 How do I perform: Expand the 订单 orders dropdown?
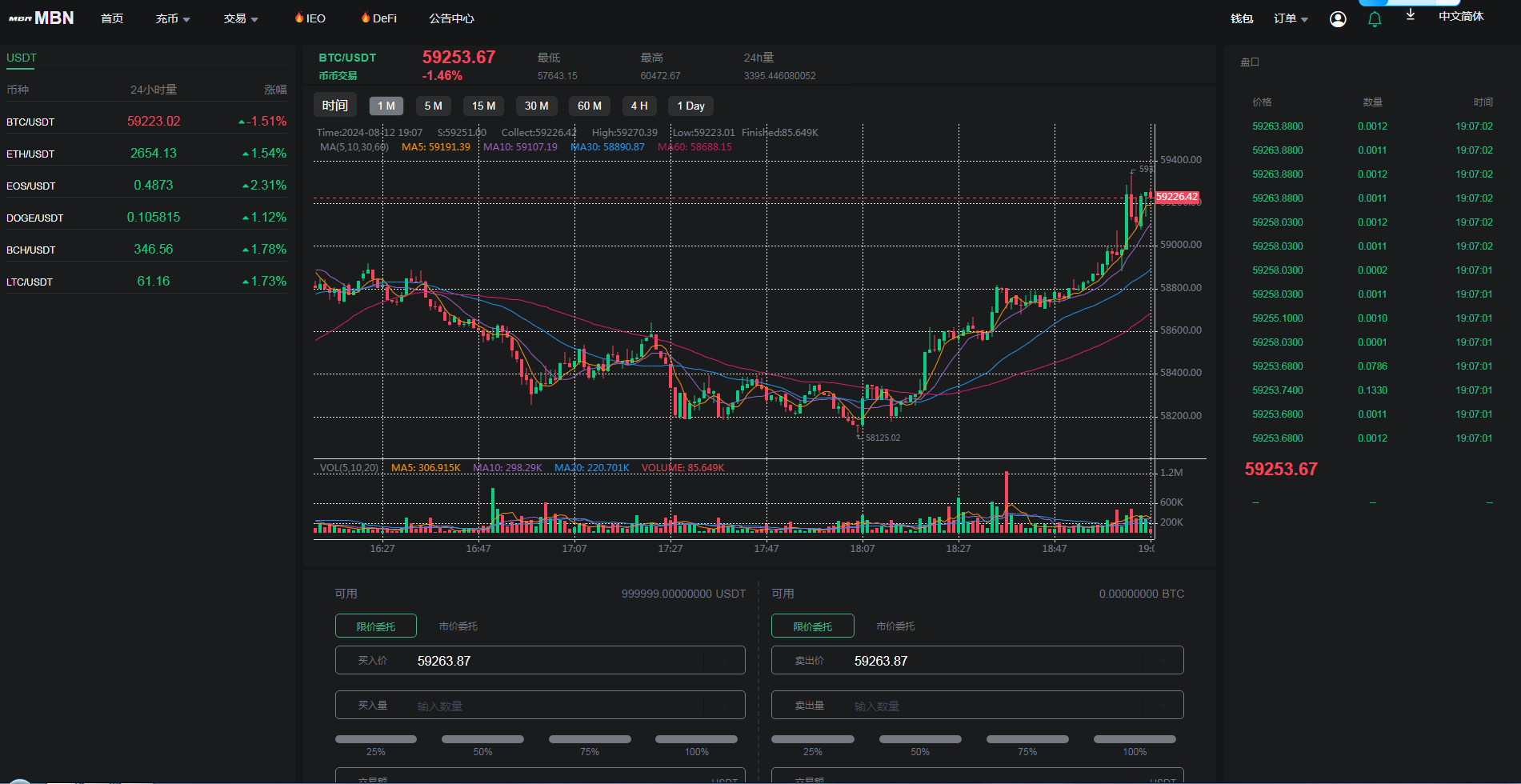[x=1291, y=18]
